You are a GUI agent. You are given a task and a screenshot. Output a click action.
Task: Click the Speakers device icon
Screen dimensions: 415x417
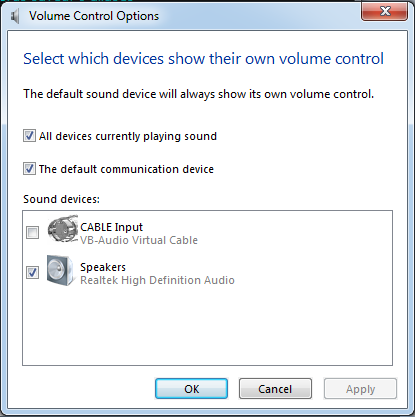point(60,270)
